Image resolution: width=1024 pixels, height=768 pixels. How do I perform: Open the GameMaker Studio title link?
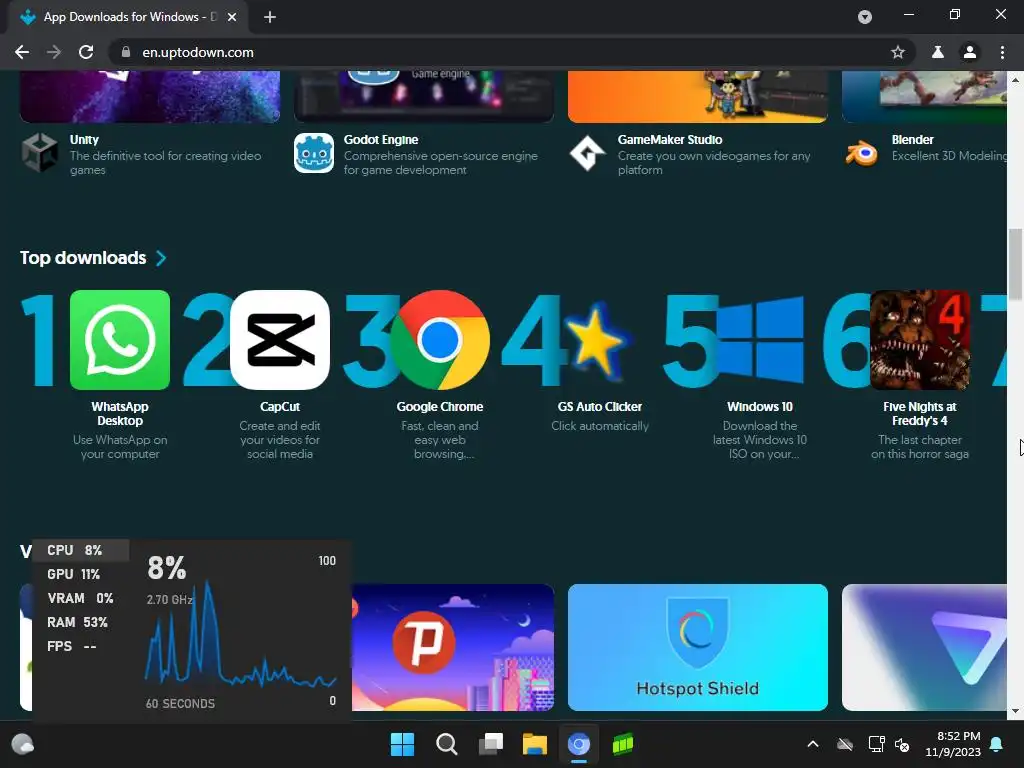pos(670,140)
